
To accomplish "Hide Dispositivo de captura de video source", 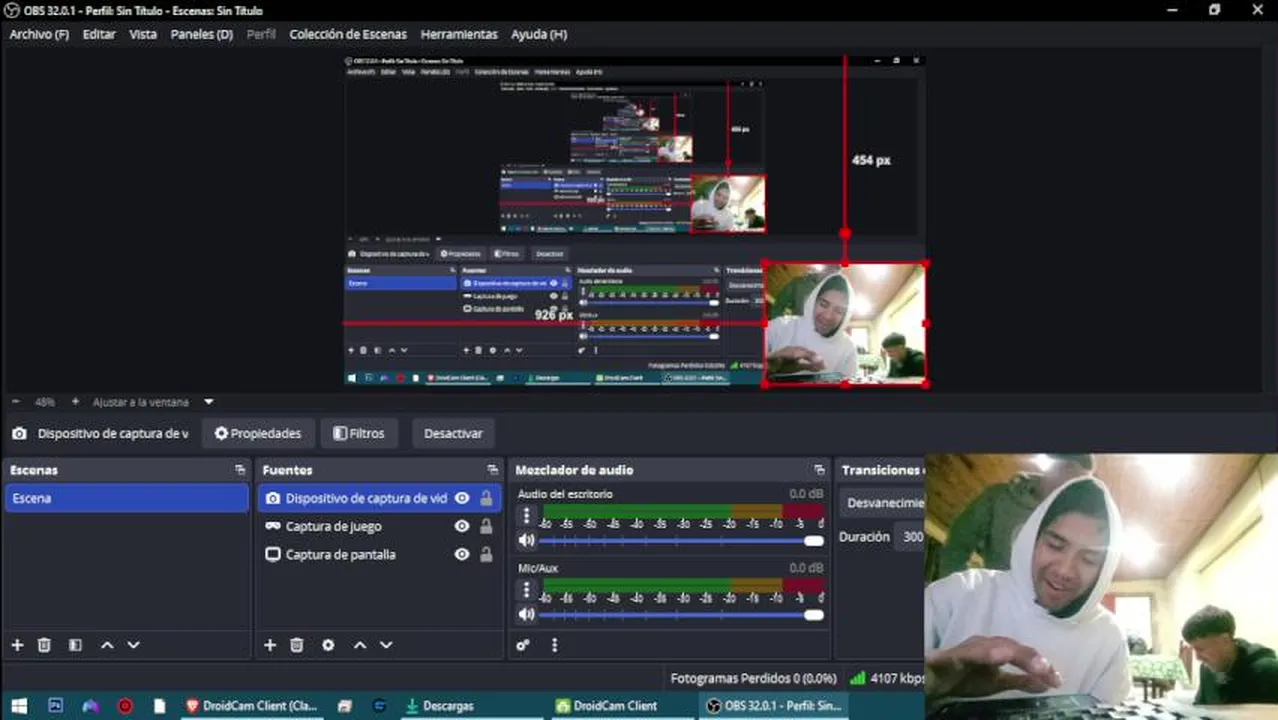I will coord(462,498).
